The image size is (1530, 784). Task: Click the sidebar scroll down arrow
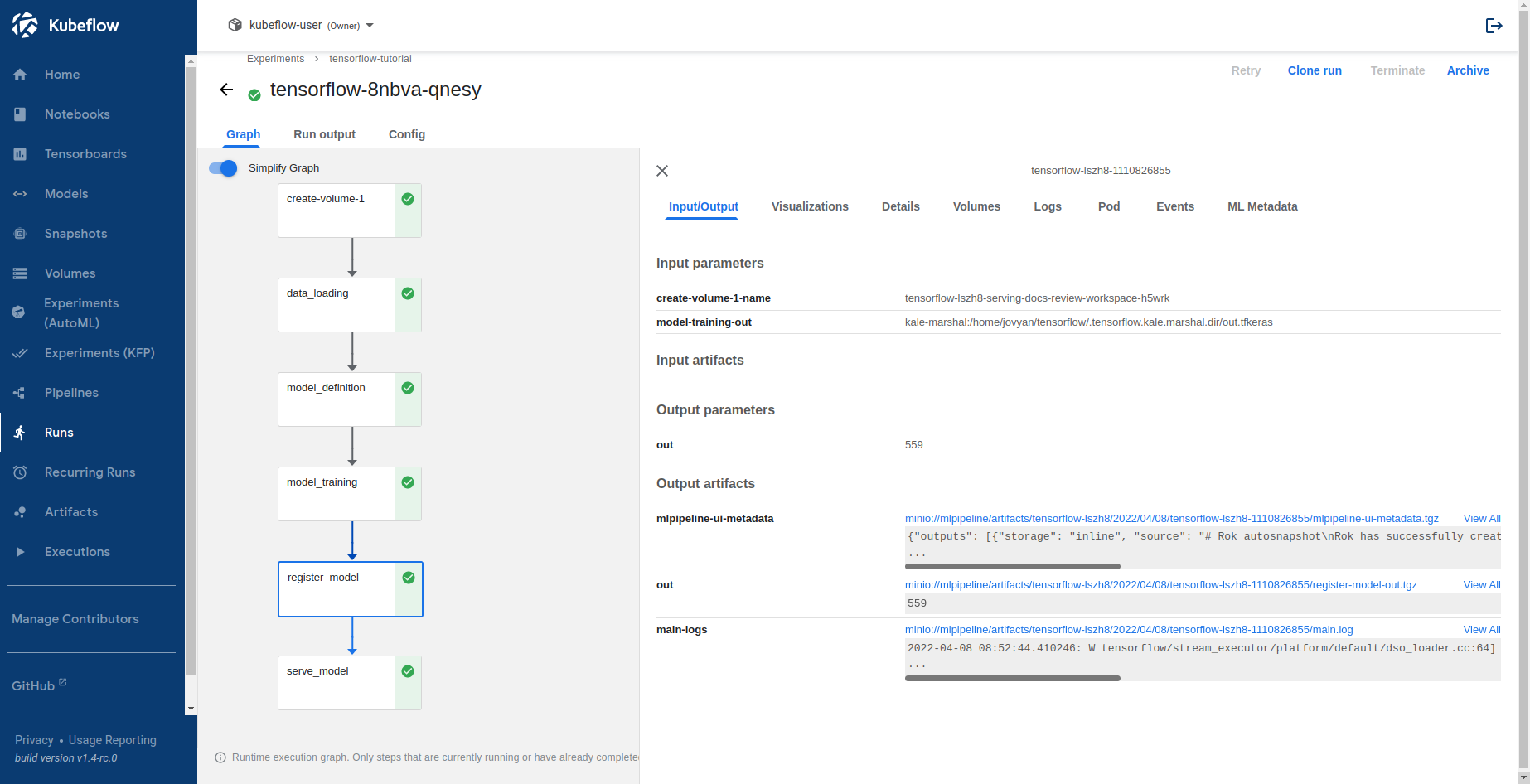191,709
